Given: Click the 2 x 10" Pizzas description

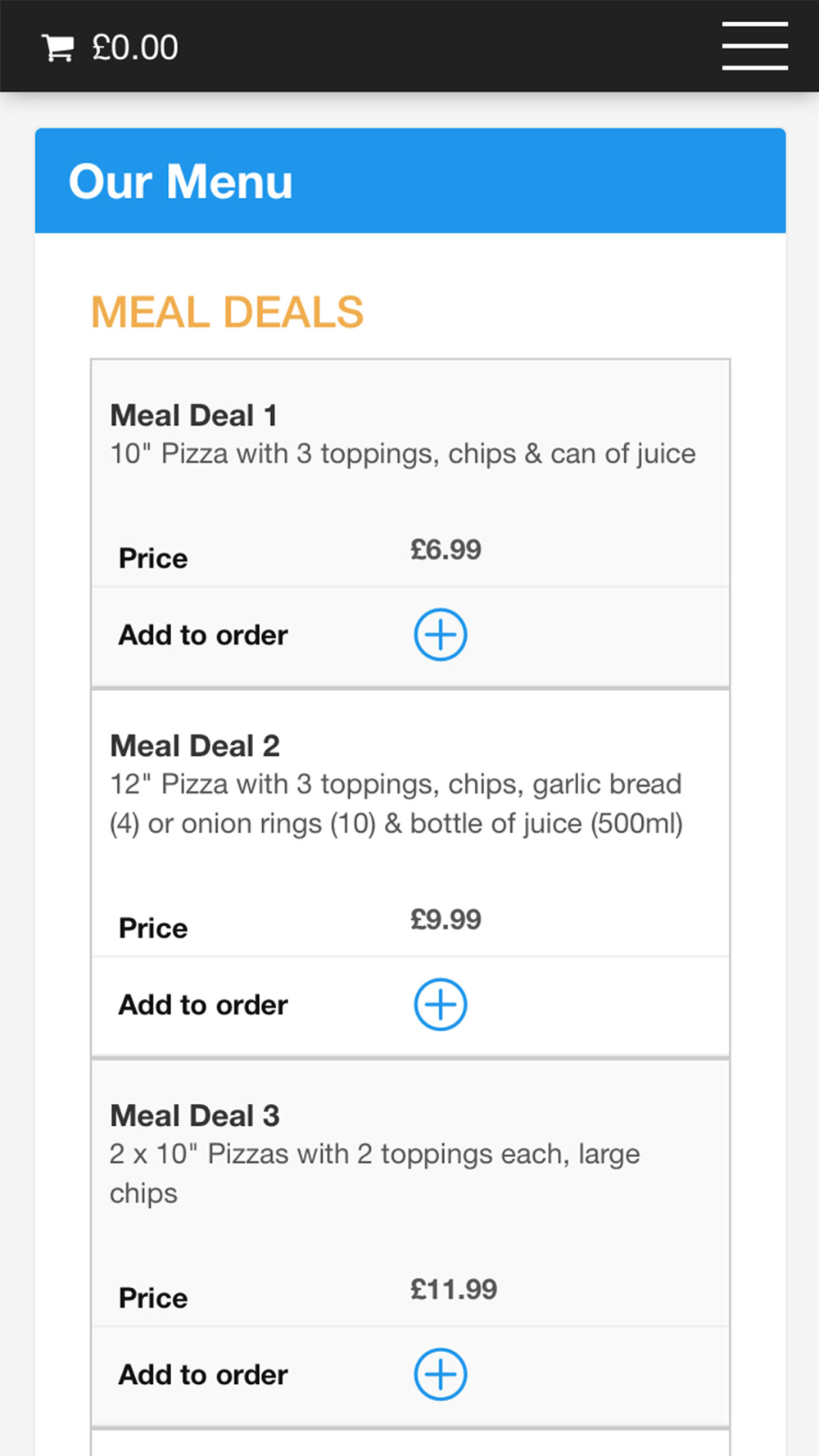Looking at the screenshot, I should pyautogui.click(x=374, y=1173).
